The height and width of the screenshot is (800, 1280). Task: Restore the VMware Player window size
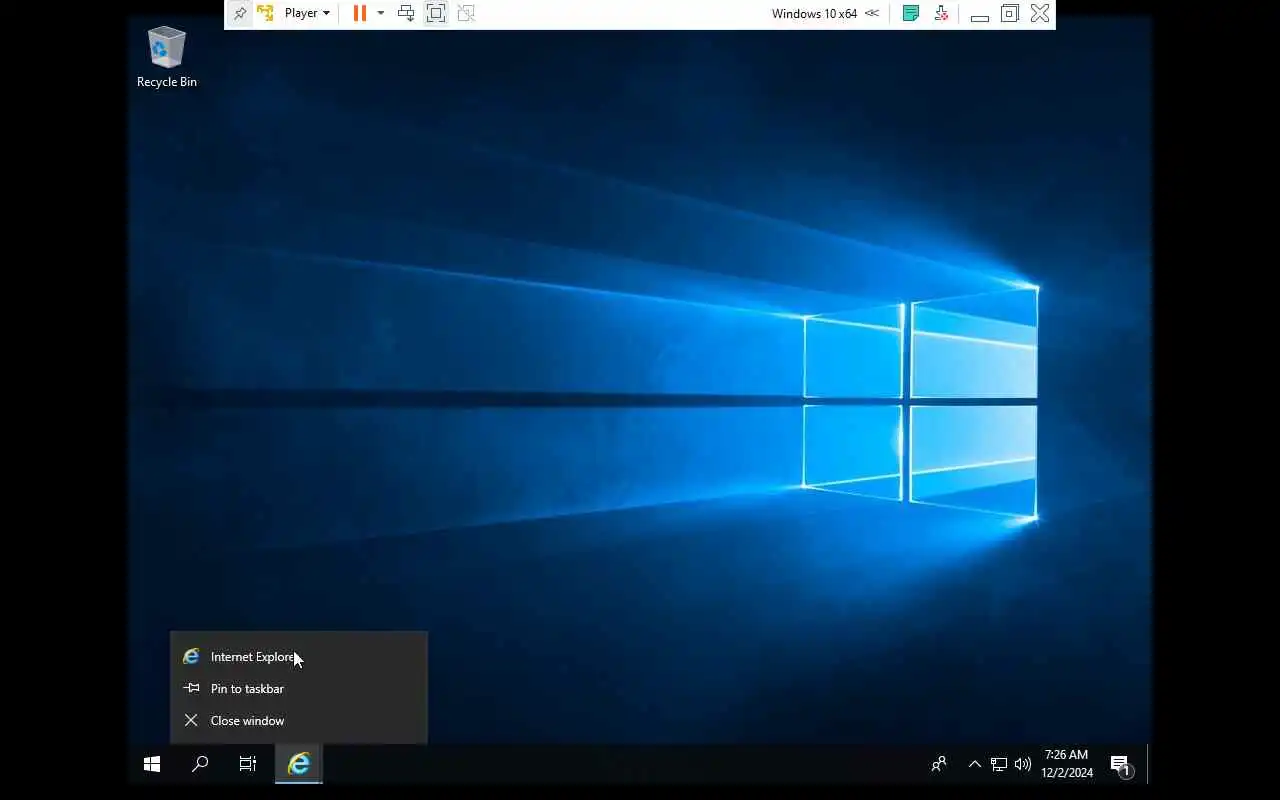[1010, 13]
